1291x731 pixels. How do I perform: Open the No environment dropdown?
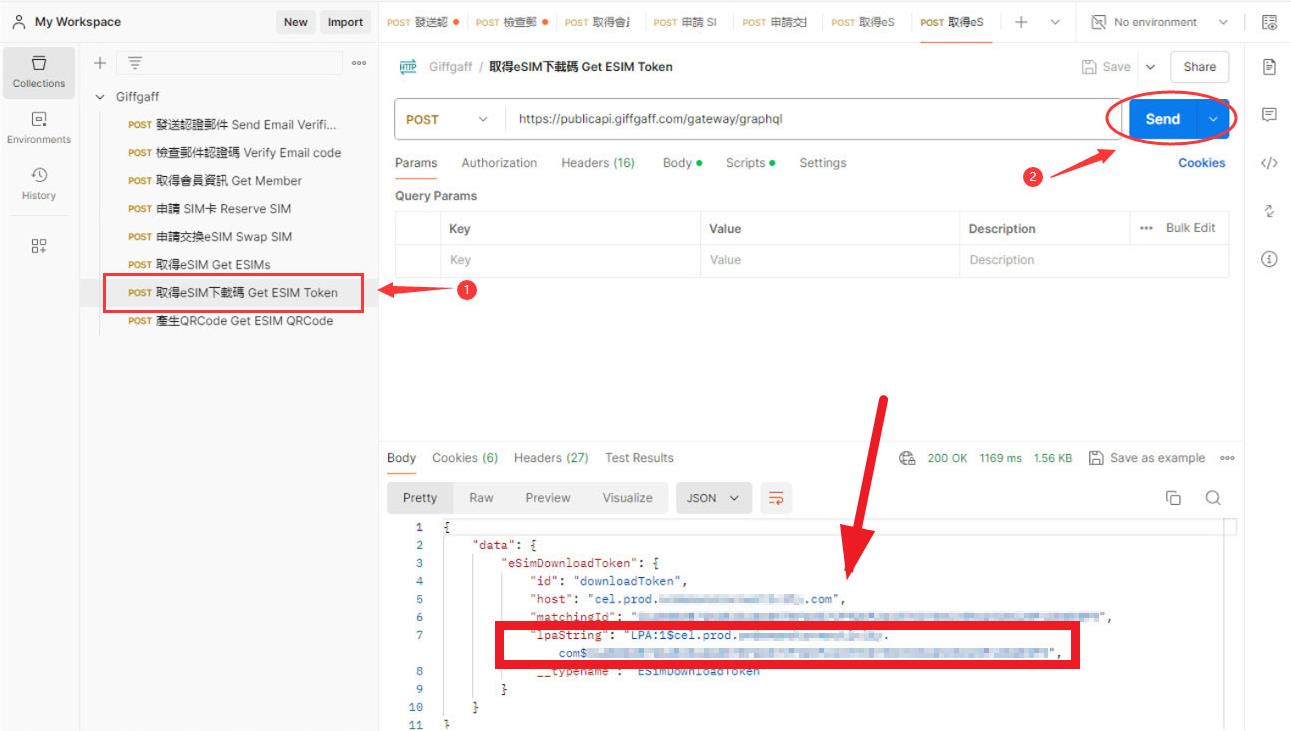[1159, 22]
